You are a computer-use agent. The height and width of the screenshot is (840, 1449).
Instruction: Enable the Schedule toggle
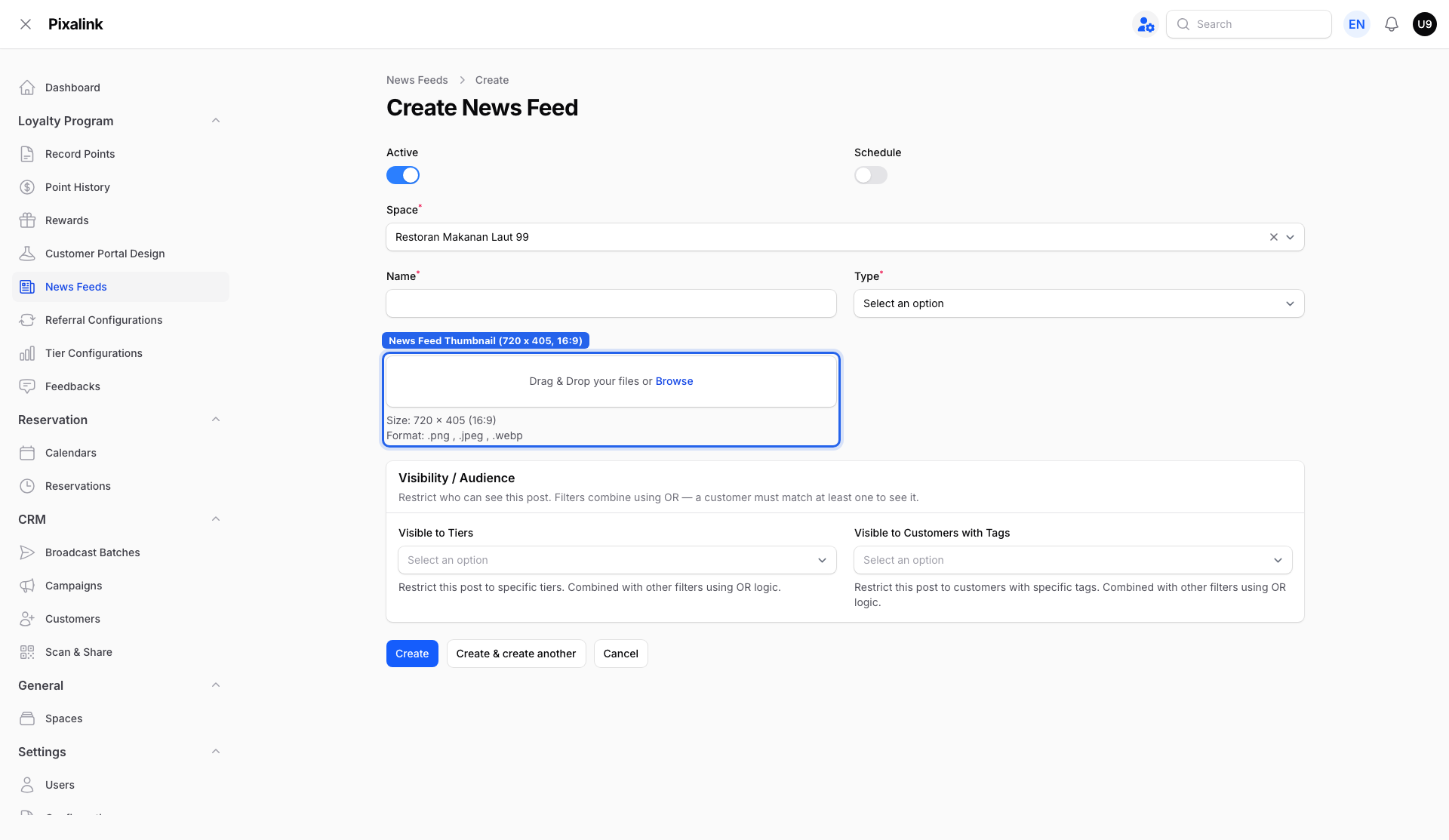[871, 175]
